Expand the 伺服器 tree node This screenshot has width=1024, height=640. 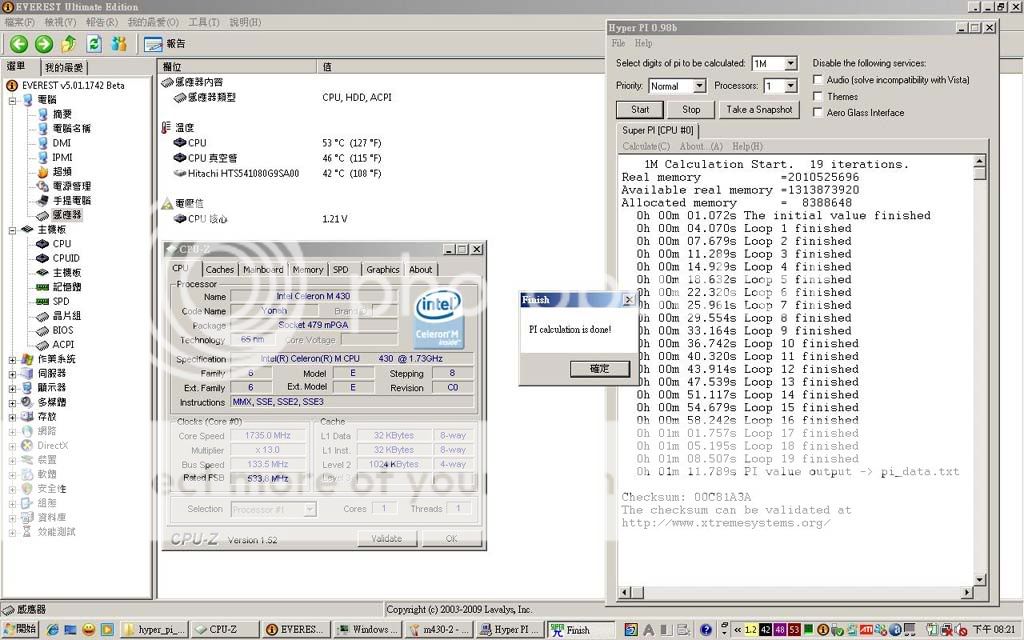[12, 374]
